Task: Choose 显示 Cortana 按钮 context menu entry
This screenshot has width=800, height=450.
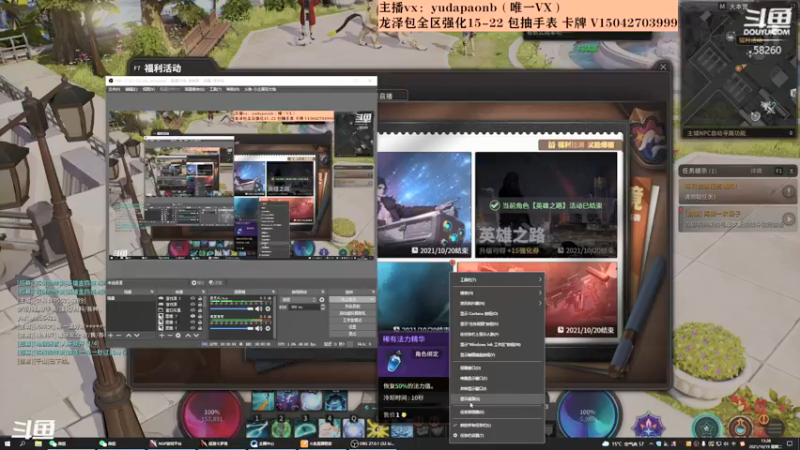Action: click(497, 313)
